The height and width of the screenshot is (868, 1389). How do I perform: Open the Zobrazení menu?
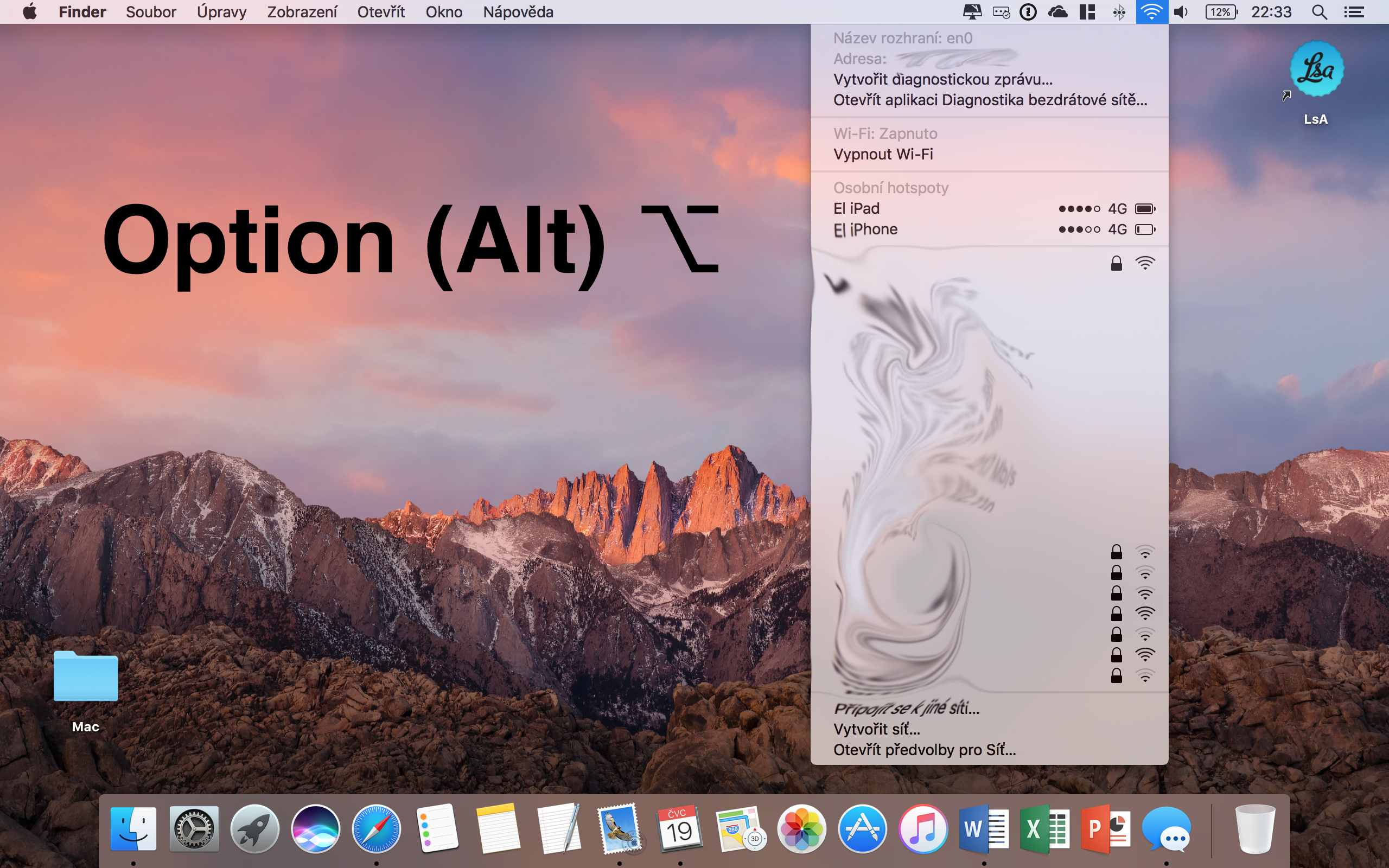[x=302, y=12]
